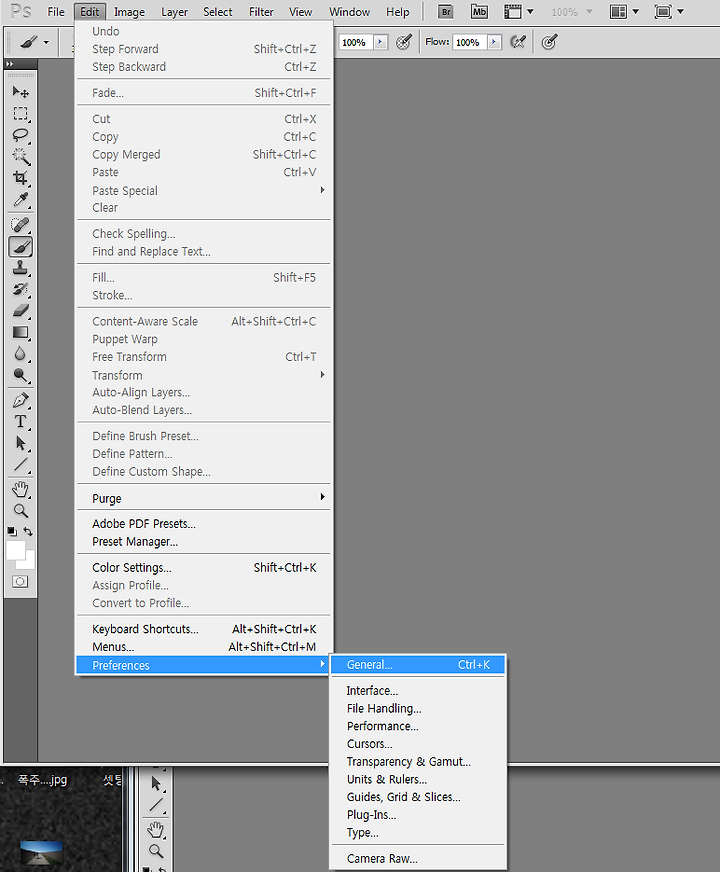Select the Eyedropper tool

pos(21,200)
